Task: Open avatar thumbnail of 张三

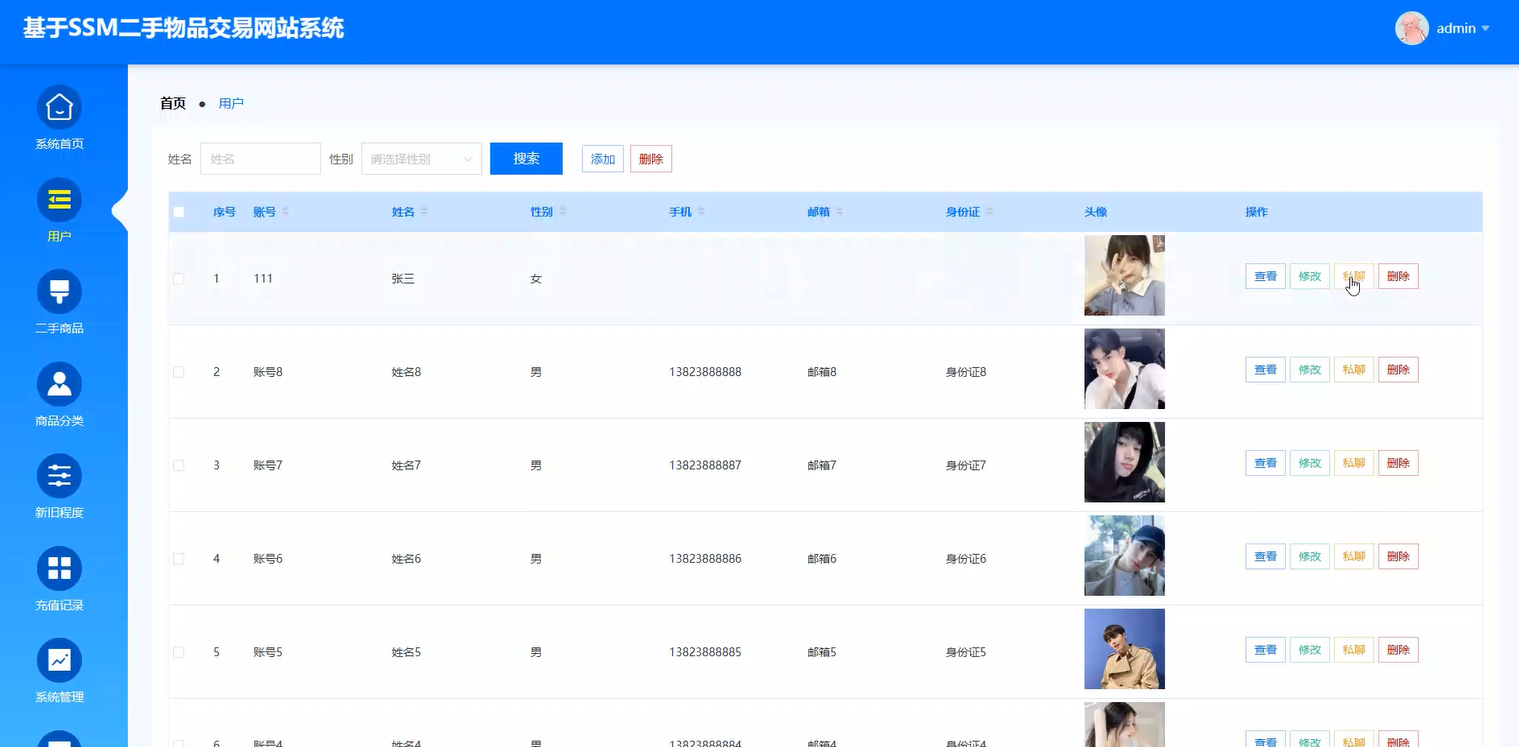Action: (1124, 276)
